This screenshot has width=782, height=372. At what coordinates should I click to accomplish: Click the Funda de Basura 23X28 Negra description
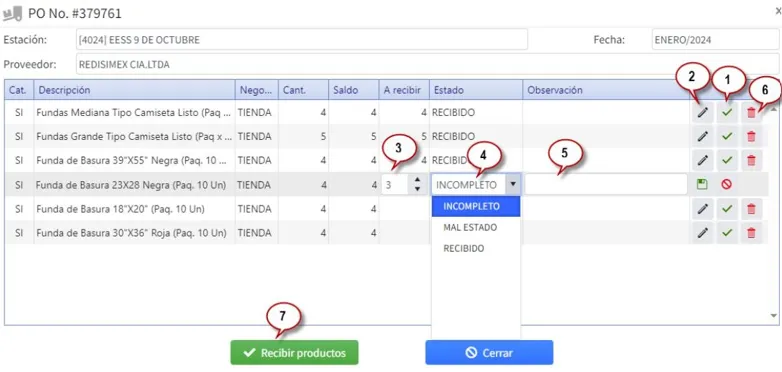pos(135,185)
